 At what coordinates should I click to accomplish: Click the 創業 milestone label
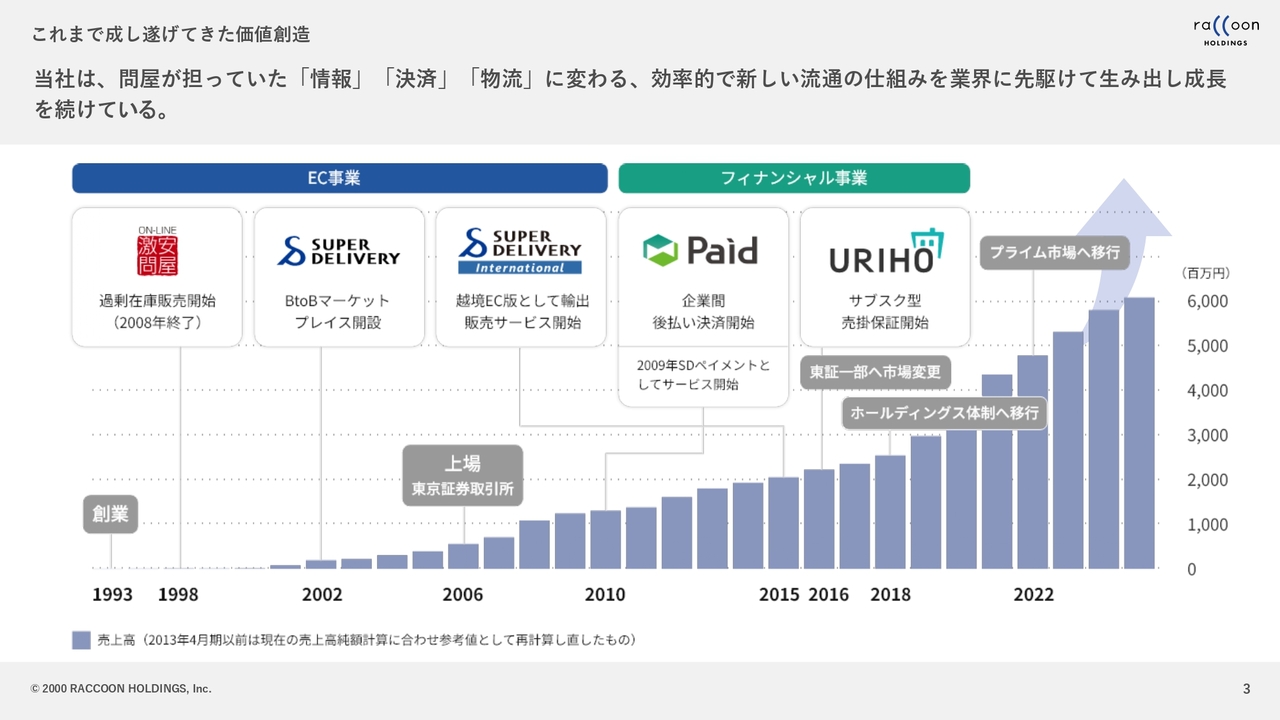point(110,514)
